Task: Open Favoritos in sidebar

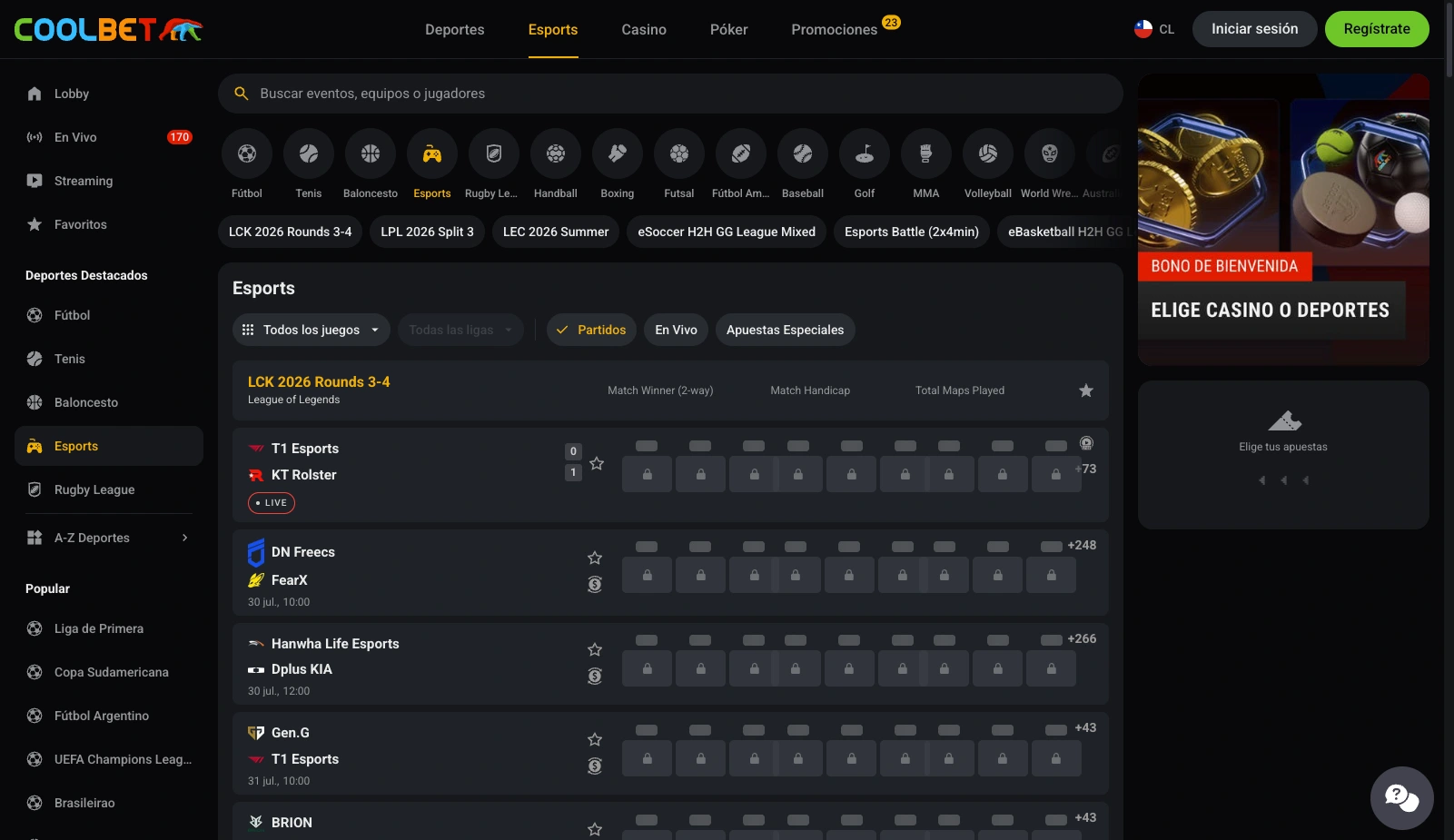Action: (109, 224)
